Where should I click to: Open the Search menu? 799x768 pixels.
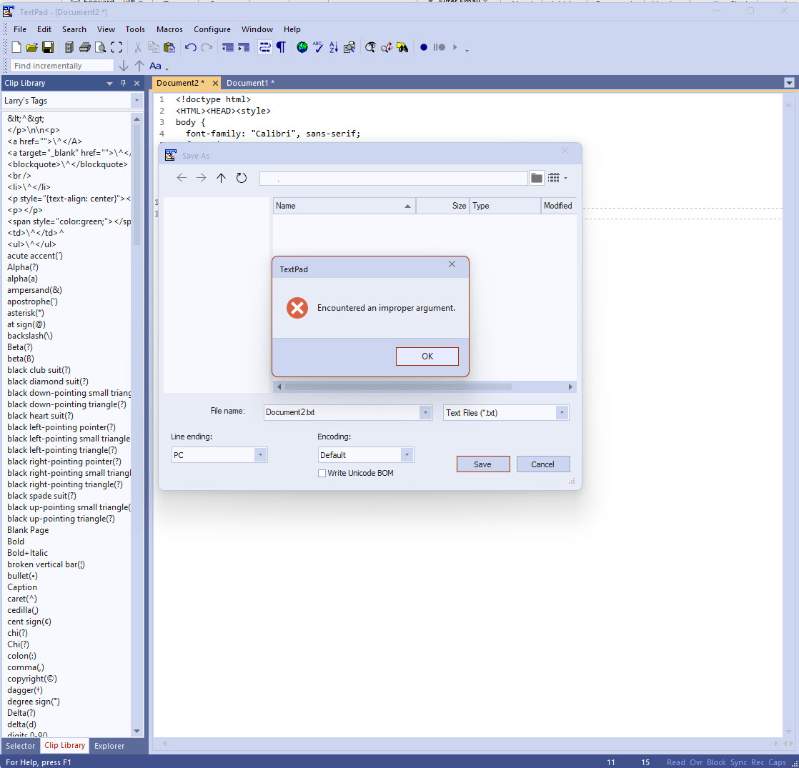click(x=74, y=29)
